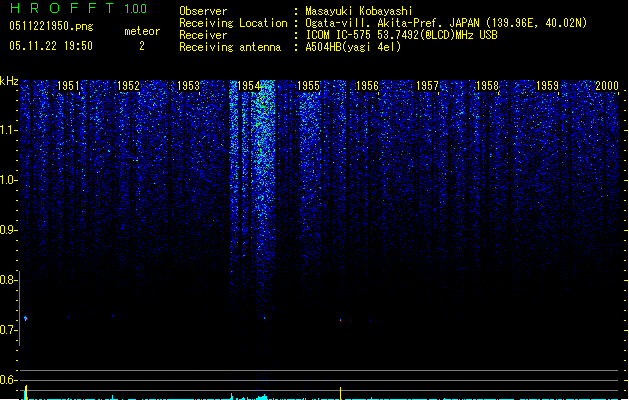This screenshot has height=400, width=629.
Task: Click the 1954 time marker
Action: pos(248,86)
